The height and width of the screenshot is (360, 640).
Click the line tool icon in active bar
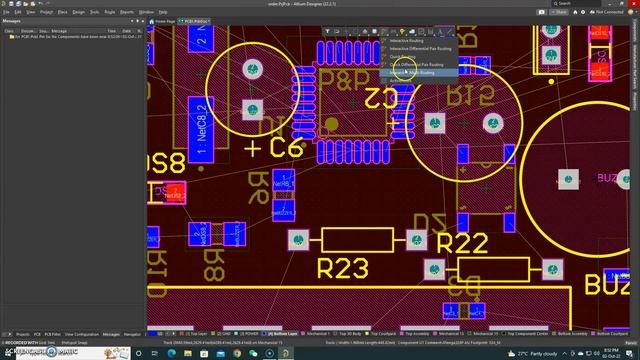(x=449, y=31)
